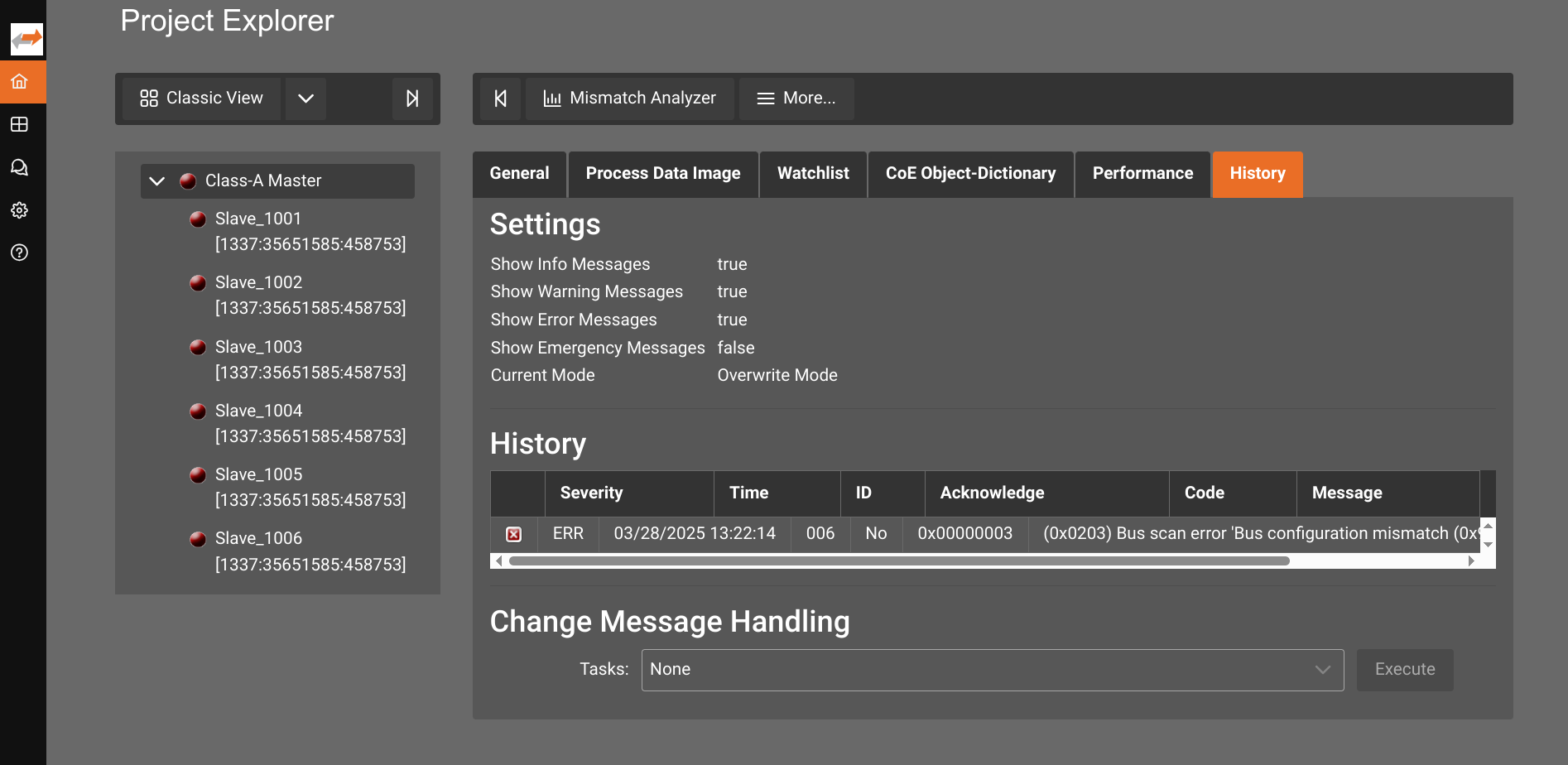Open the More... menu
The width and height of the screenshot is (1568, 765).
(x=796, y=99)
